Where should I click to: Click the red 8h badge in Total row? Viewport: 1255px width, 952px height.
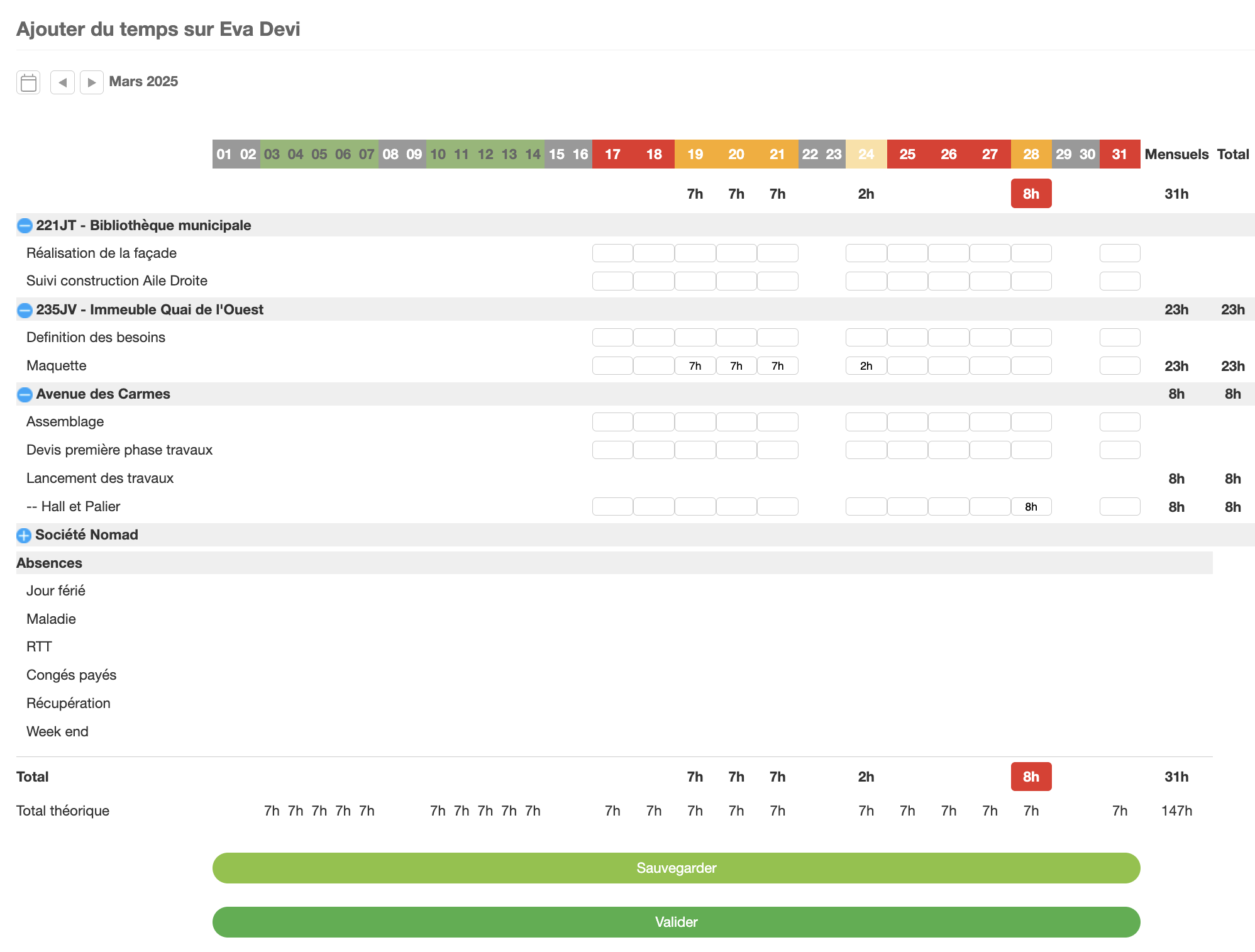click(x=1031, y=777)
